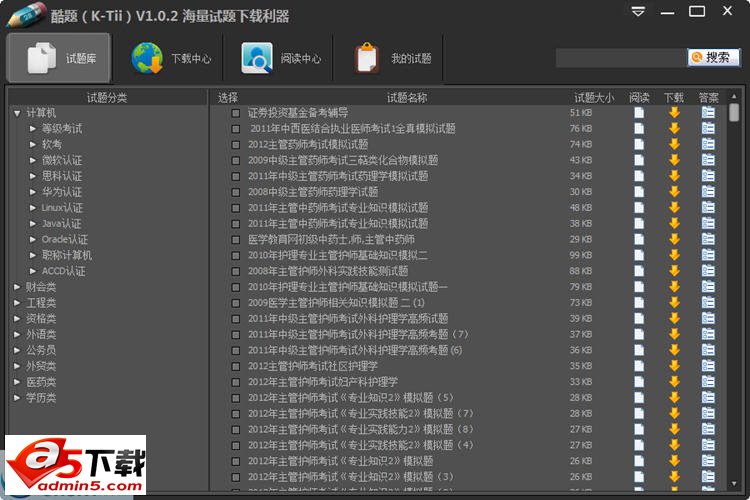Select 华为认证 in the tree
The height and width of the screenshot is (500, 750).
pyautogui.click(x=62, y=192)
